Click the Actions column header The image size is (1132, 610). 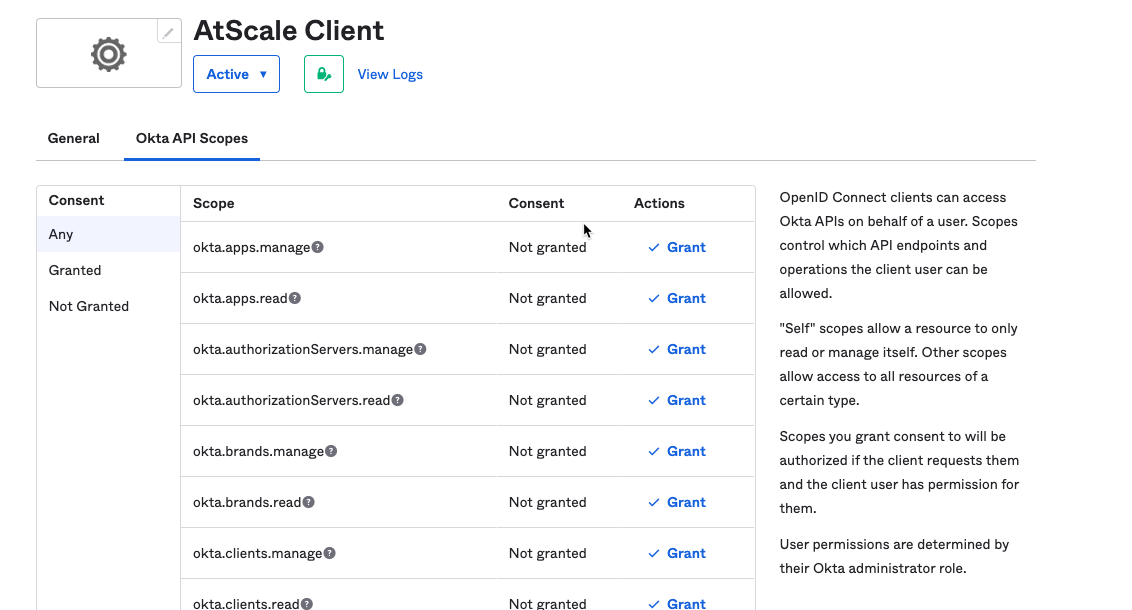pos(659,203)
